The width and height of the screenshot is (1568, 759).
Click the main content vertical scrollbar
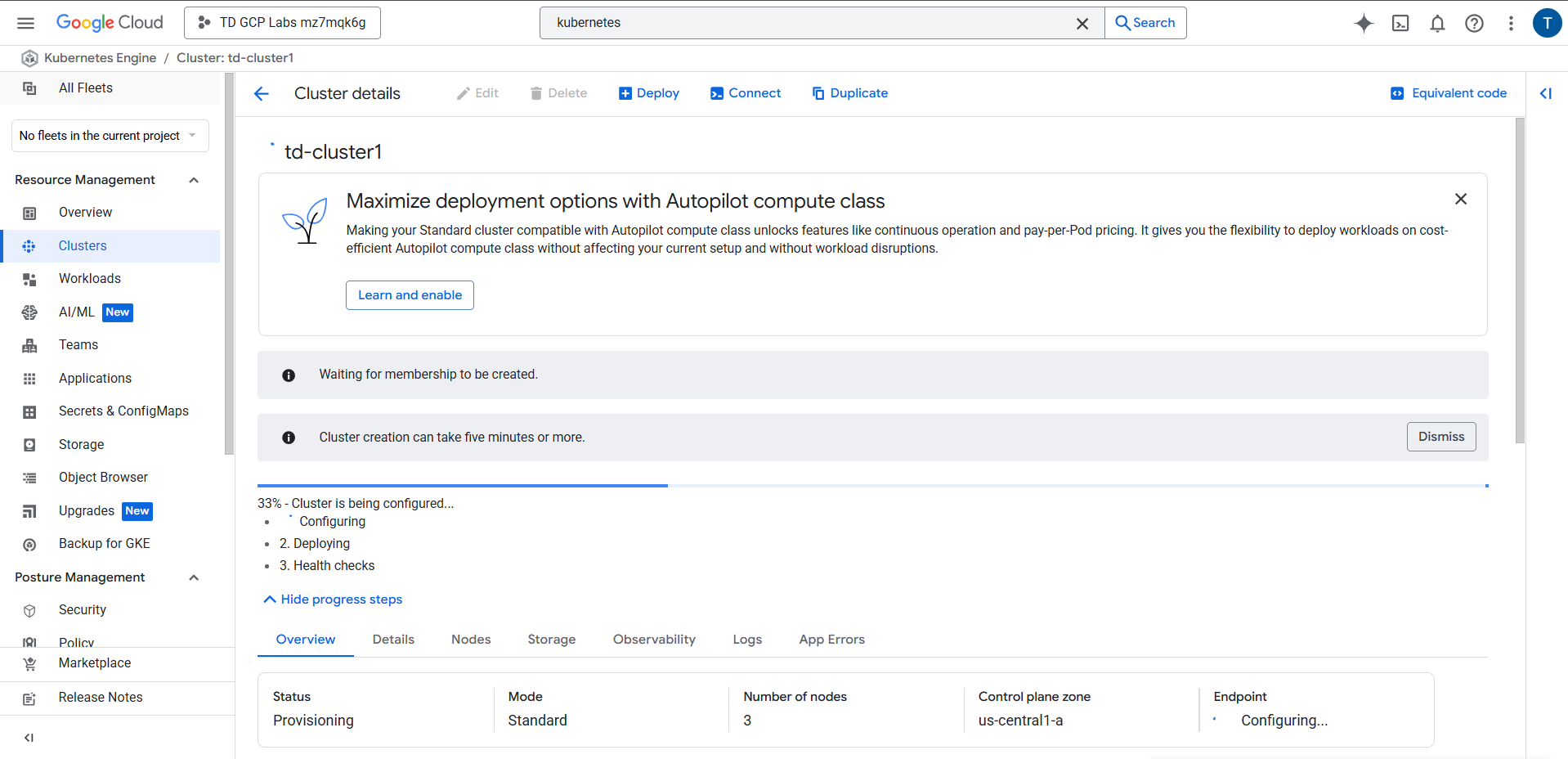point(1520,280)
